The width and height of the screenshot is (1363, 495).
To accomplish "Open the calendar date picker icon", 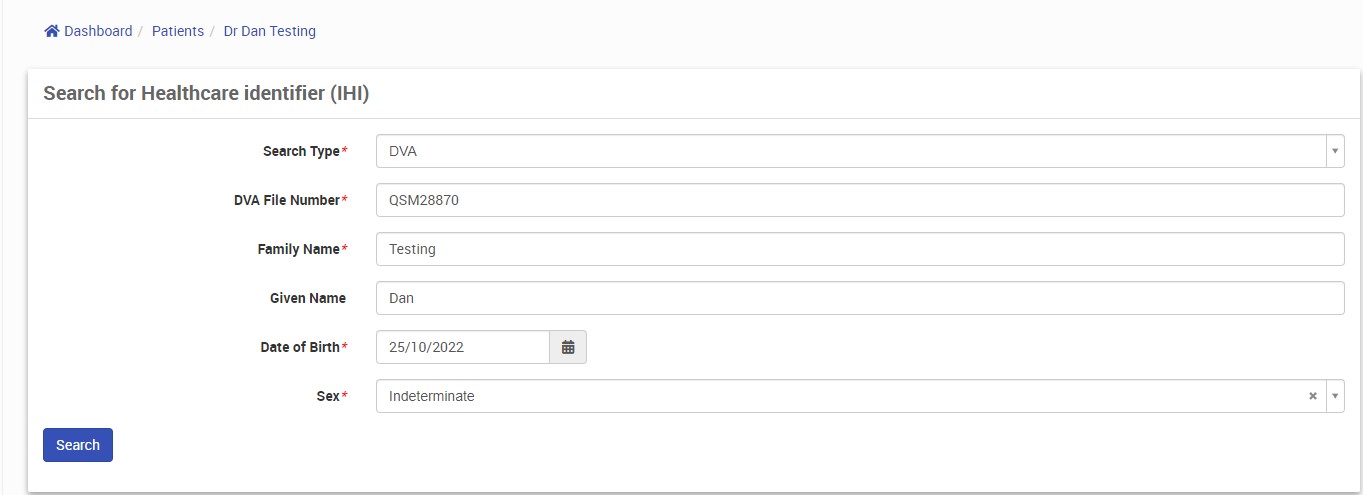I will tap(568, 347).
